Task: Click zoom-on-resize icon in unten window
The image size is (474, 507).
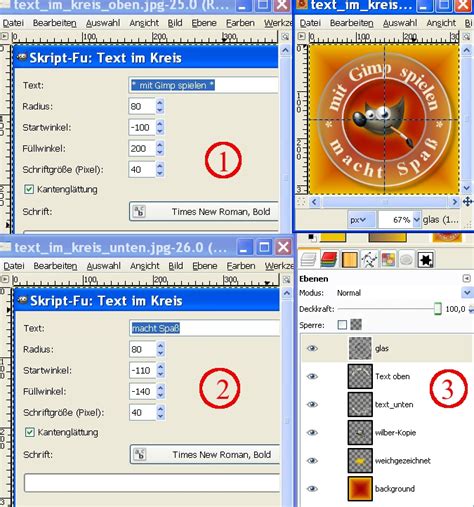Action: click(286, 279)
